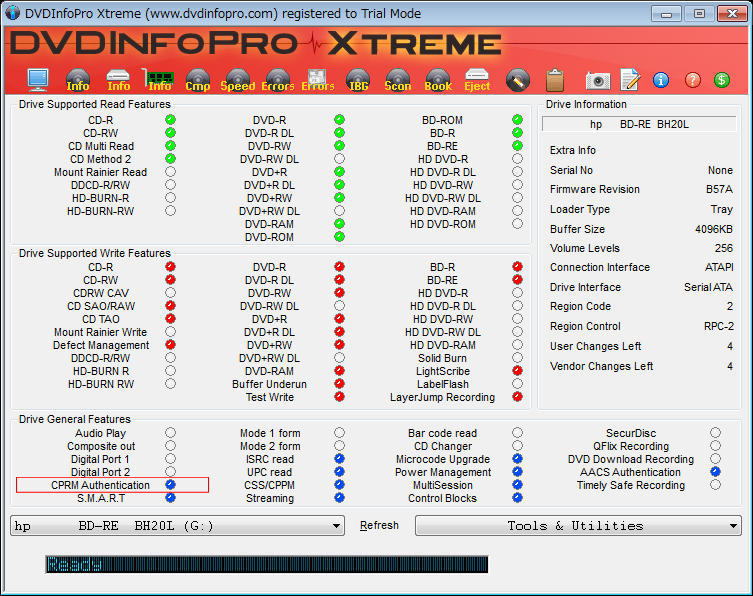Launch the Cmp disc compare tool
The width and height of the screenshot is (753, 596).
click(x=198, y=80)
